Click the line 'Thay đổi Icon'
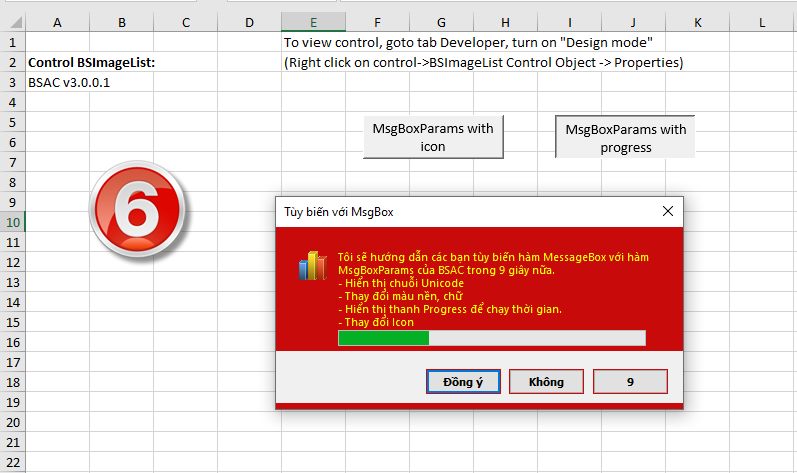Screen dimensions: 797x473 376,322
